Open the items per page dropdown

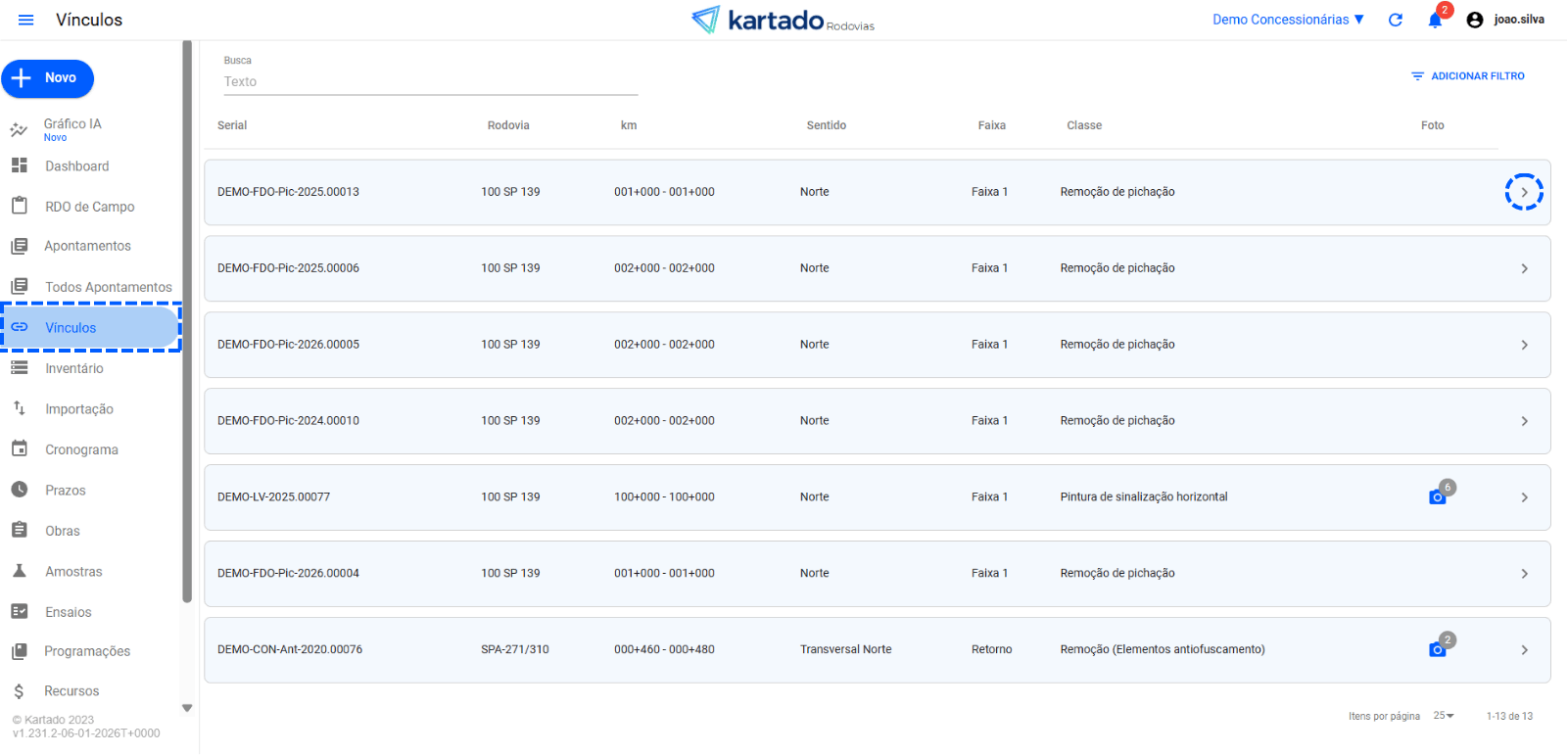click(x=1444, y=716)
